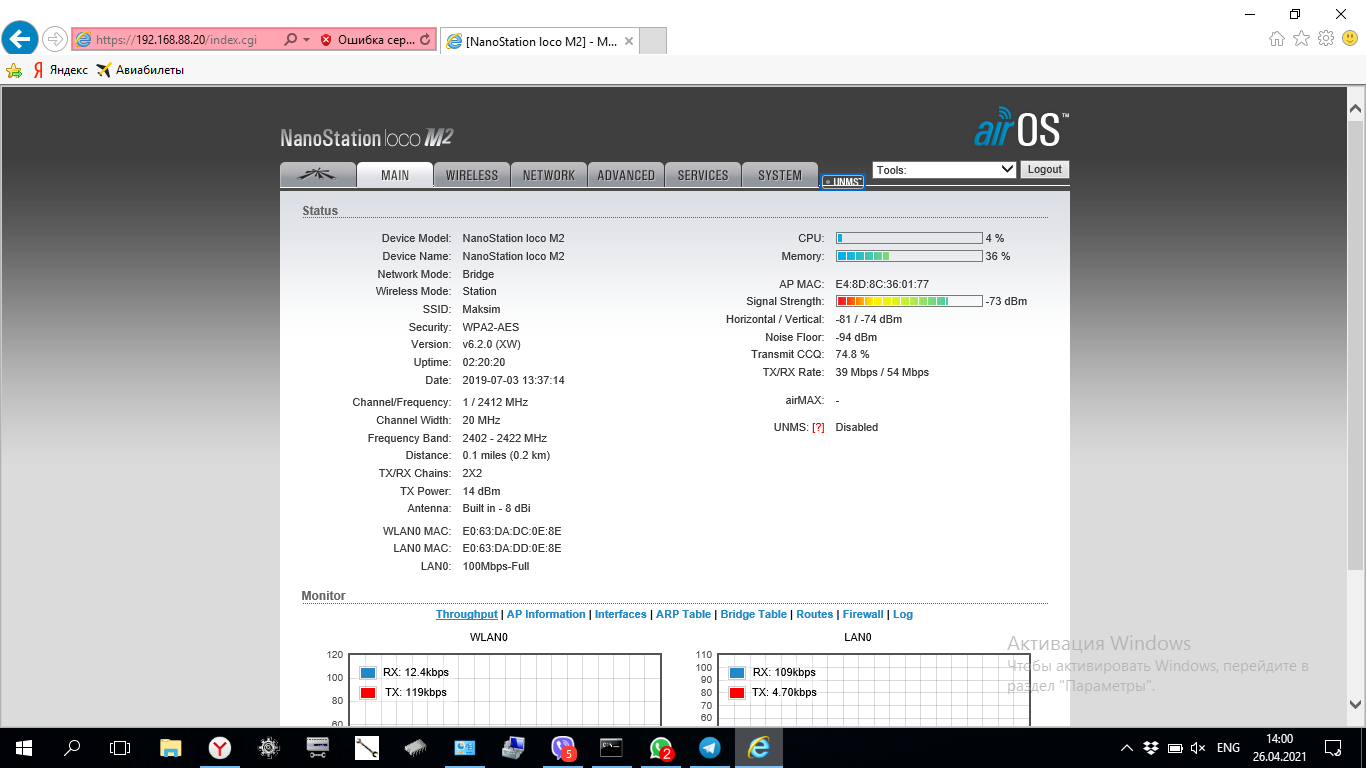Close the NanoStation loco M2 browser tab

coord(629,41)
